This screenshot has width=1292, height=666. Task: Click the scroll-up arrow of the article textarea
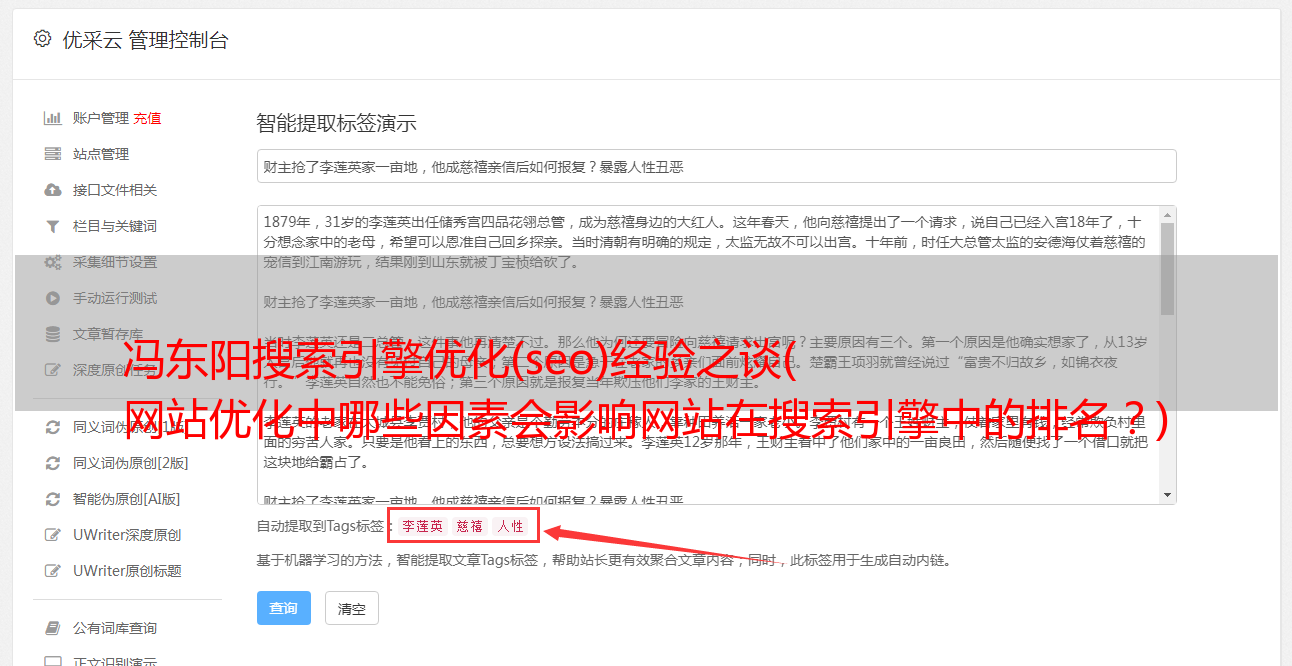click(1167, 215)
